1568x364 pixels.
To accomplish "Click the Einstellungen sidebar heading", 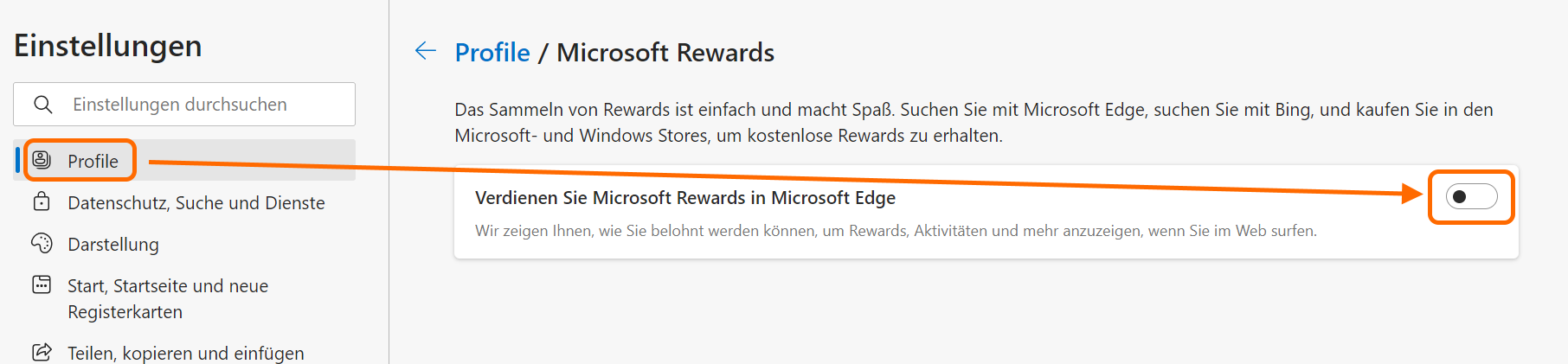I will pos(108,46).
